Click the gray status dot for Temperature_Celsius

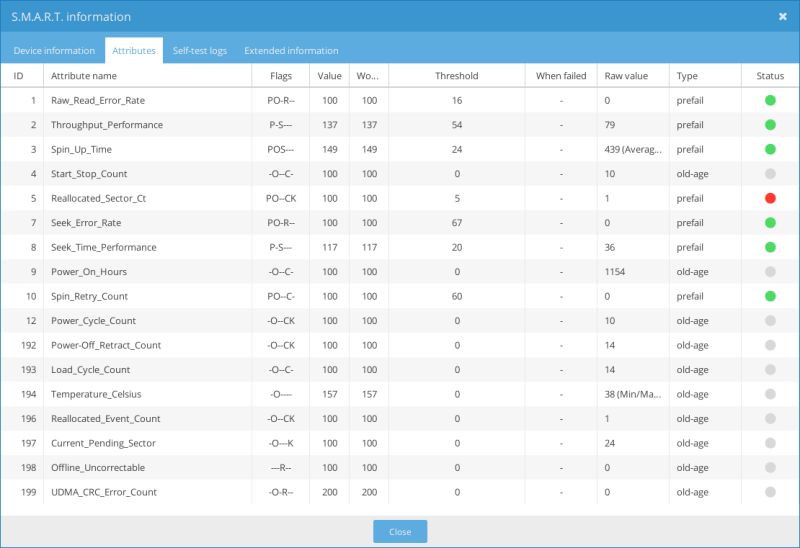pyautogui.click(x=770, y=394)
